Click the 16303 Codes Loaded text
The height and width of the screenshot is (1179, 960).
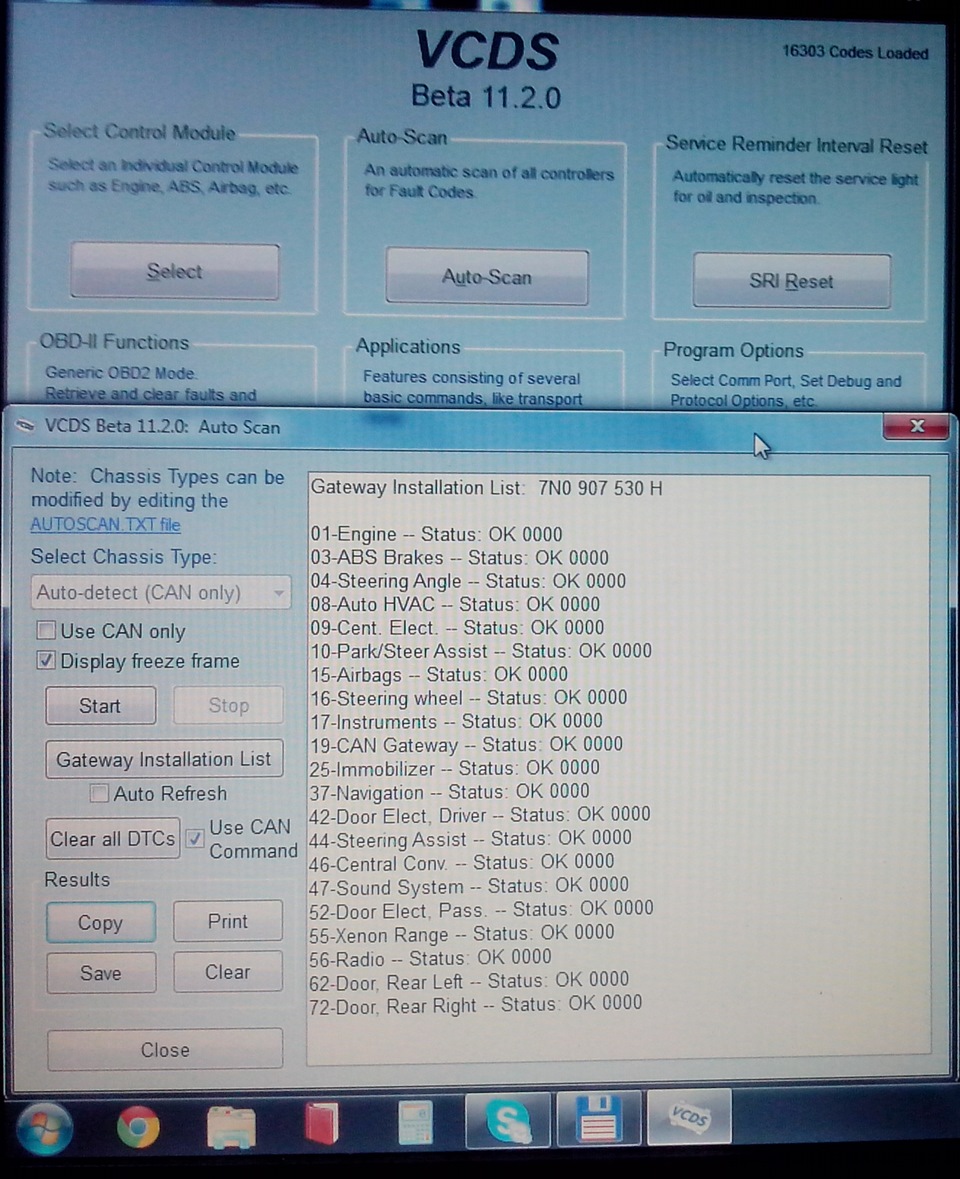tap(855, 52)
